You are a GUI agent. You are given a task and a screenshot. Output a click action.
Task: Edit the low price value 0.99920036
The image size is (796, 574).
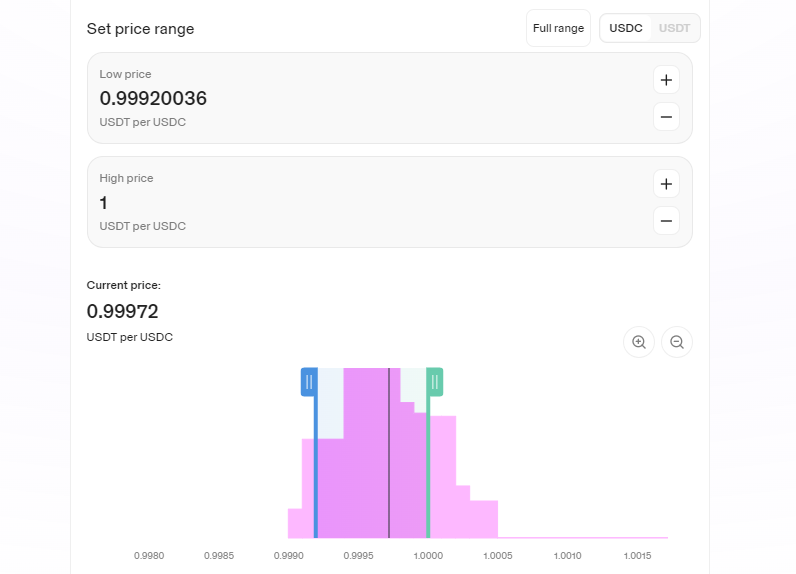click(153, 98)
